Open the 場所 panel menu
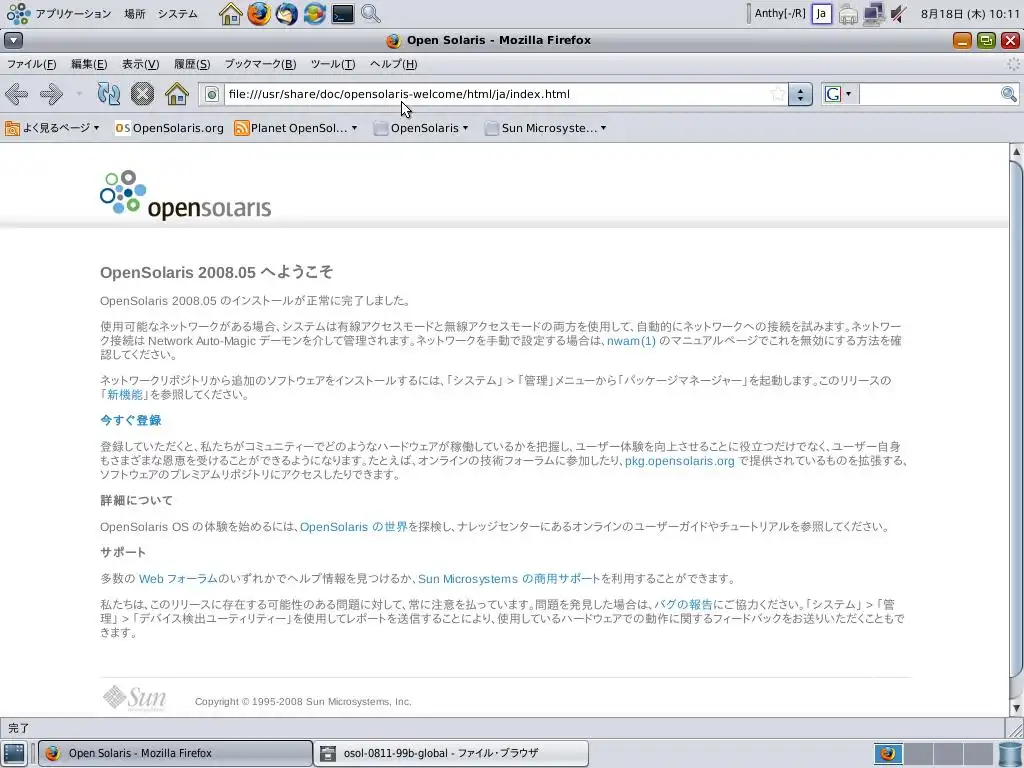This screenshot has height=768, width=1024. [135, 14]
